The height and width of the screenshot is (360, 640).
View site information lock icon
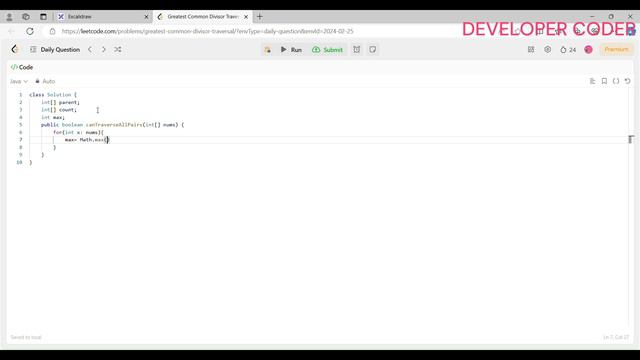click(x=52, y=31)
